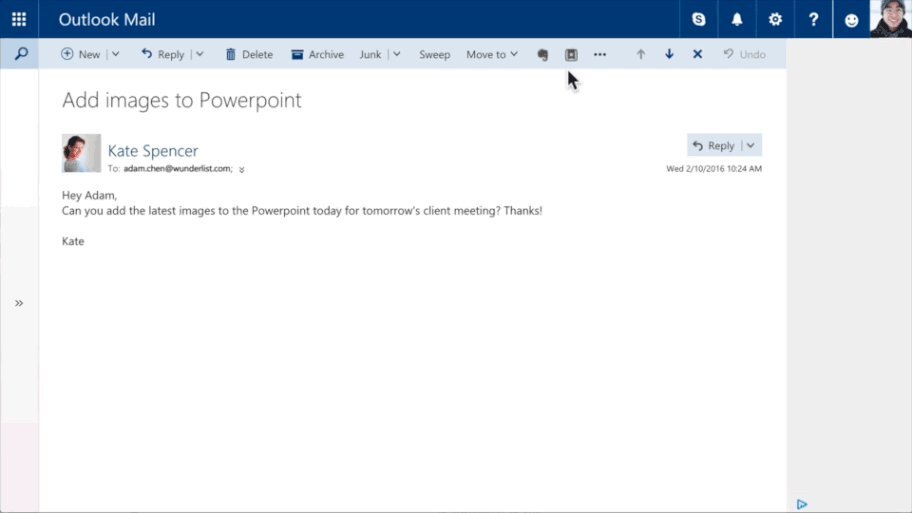Click the Skype icon in header

(698, 20)
